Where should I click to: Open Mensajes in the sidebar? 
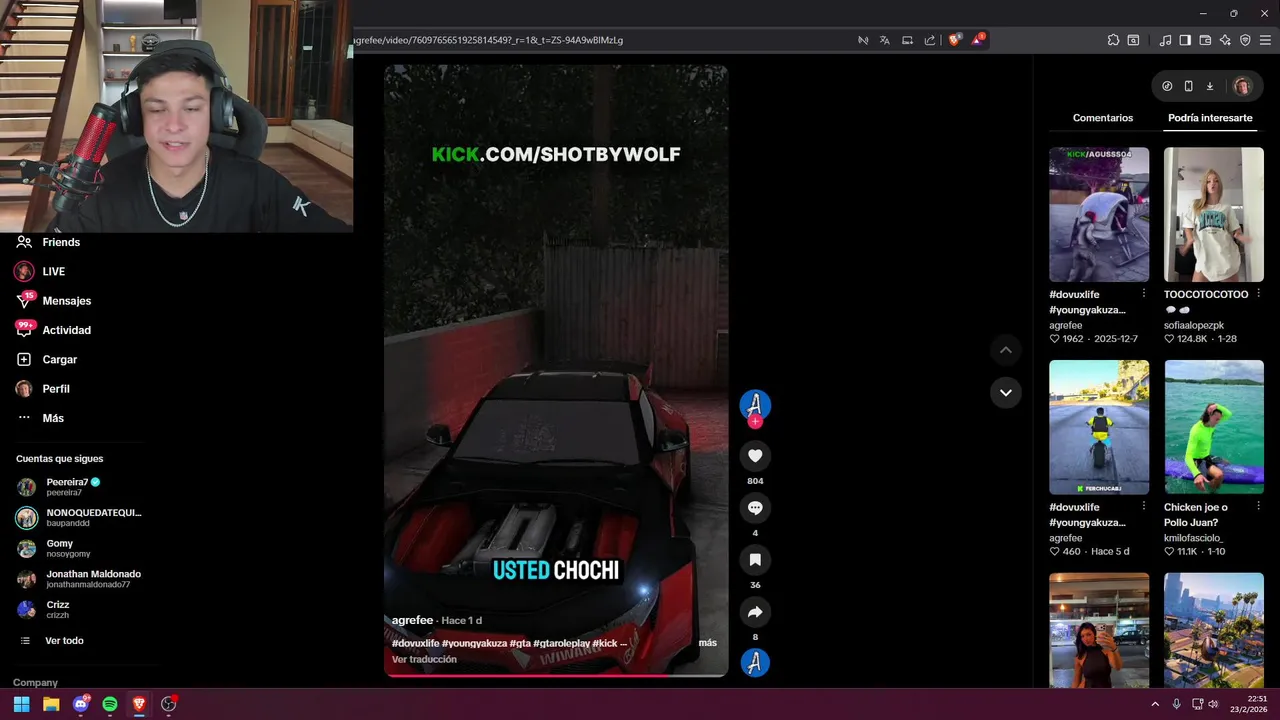[x=66, y=301]
